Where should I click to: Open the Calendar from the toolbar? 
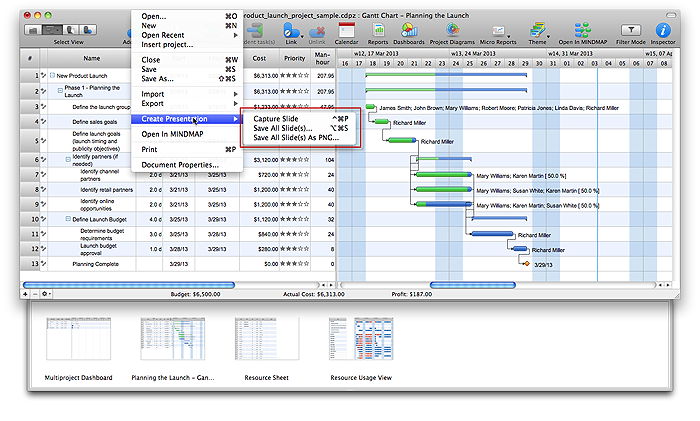(x=346, y=30)
